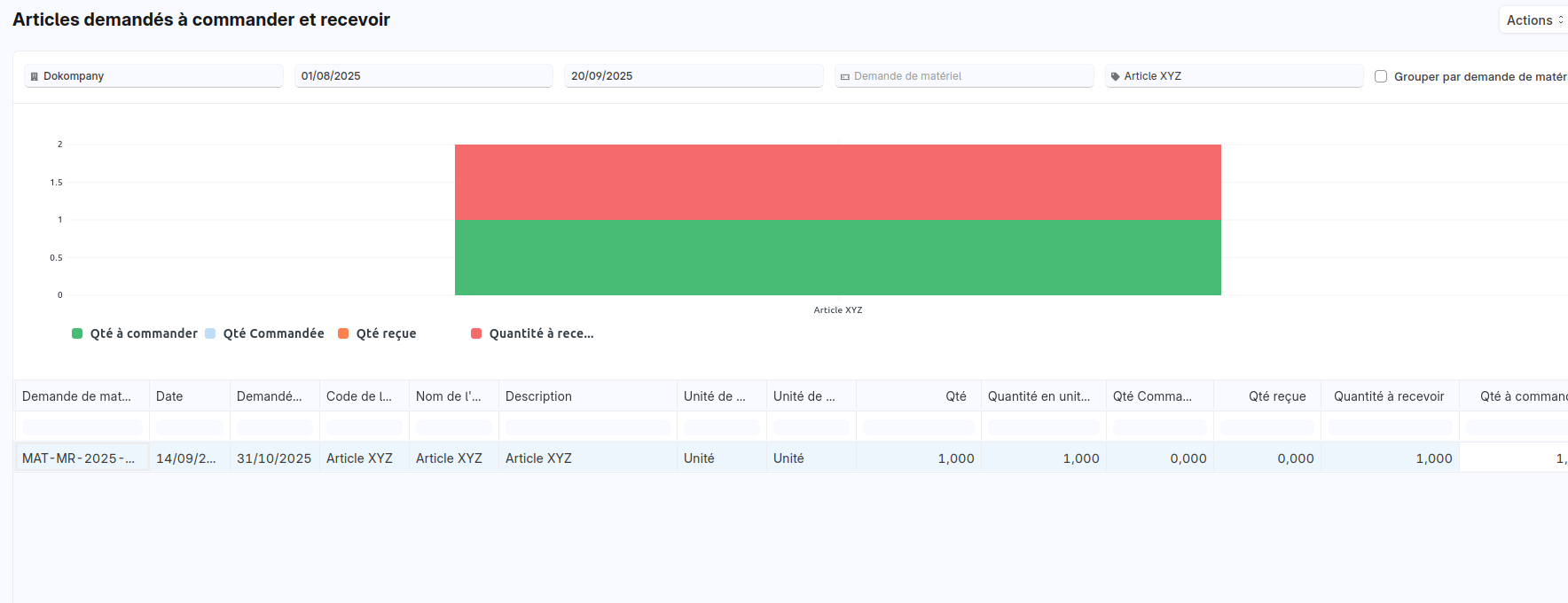The width and height of the screenshot is (1568, 603).
Task: Sort by the Quantité à recevoir column header
Action: (1388, 396)
